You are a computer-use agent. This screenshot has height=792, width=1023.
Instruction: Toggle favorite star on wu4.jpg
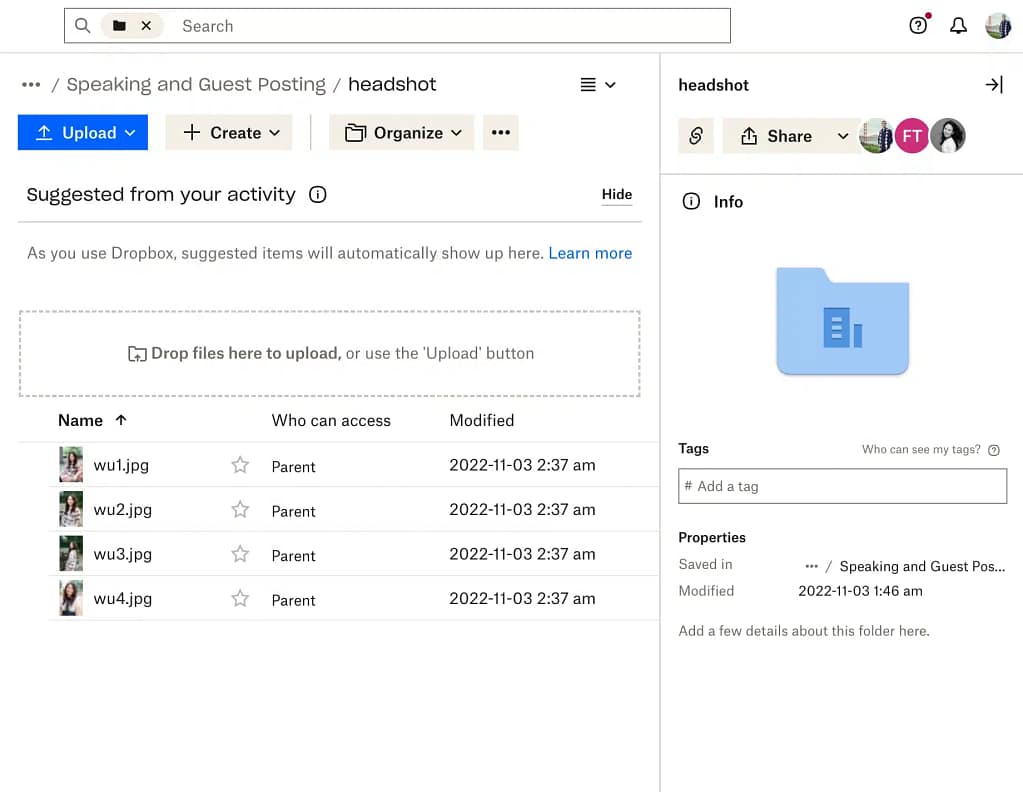240,599
